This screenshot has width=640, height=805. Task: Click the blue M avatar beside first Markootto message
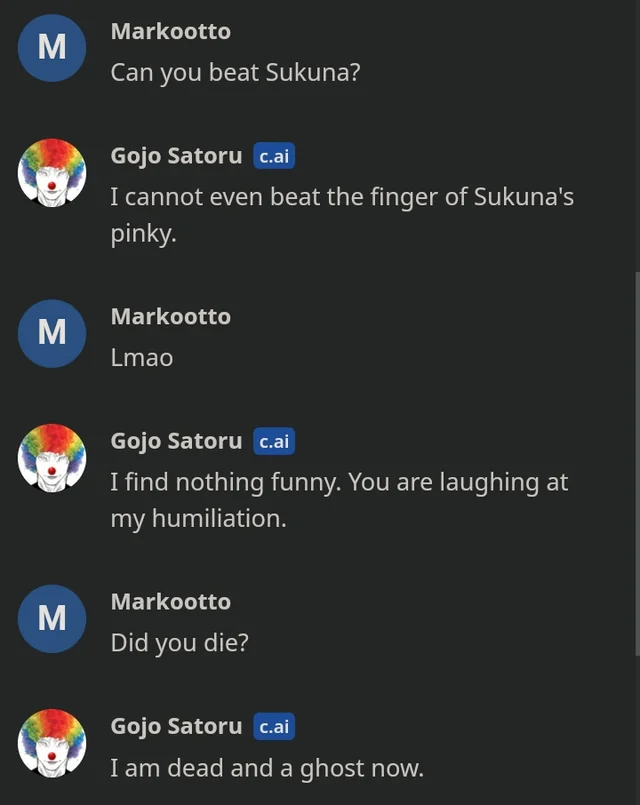51,47
